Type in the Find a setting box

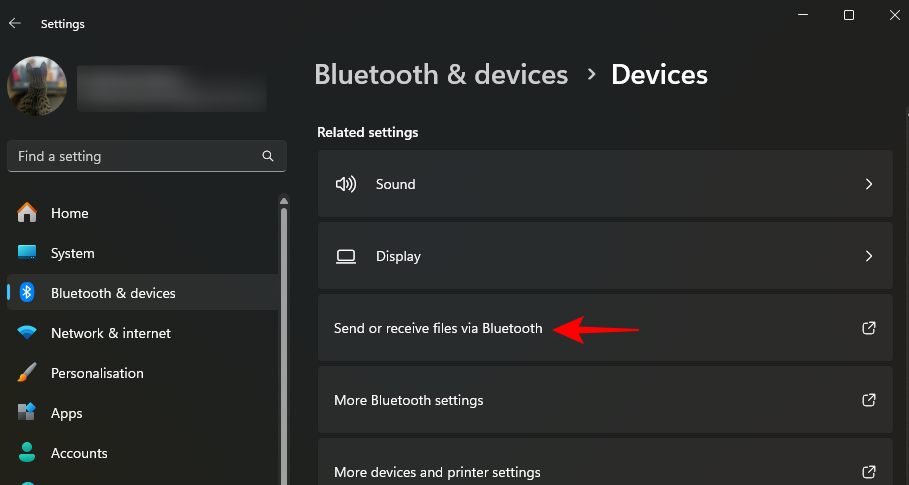[135, 156]
